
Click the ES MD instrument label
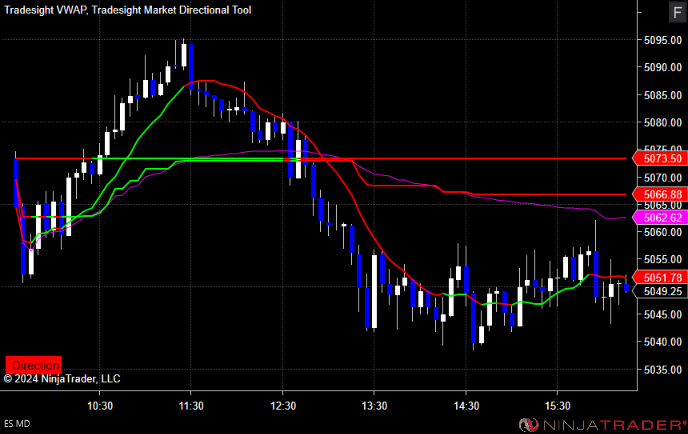pyautogui.click(x=17, y=423)
